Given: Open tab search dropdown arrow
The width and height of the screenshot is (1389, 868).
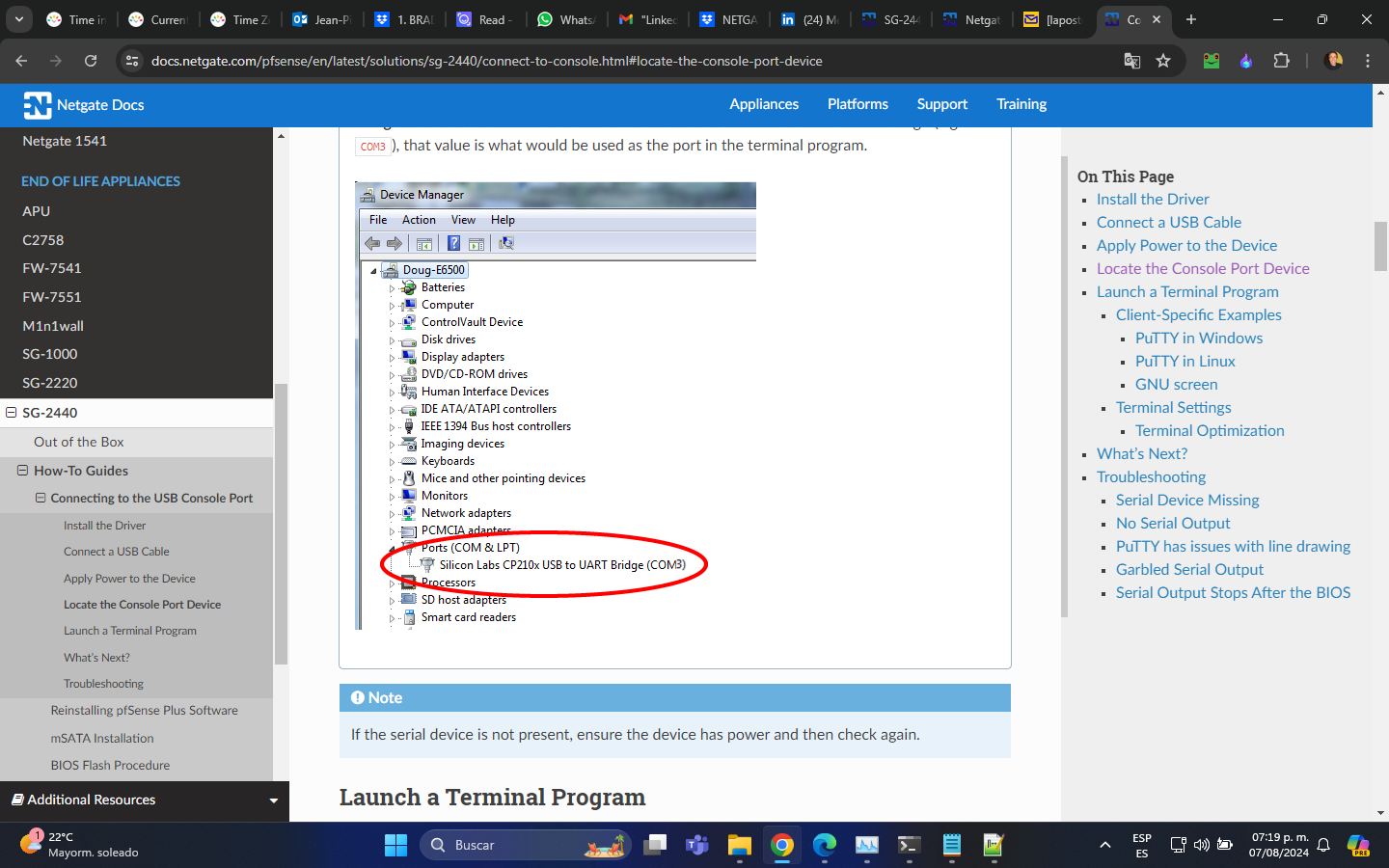Looking at the screenshot, I should pos(19,19).
